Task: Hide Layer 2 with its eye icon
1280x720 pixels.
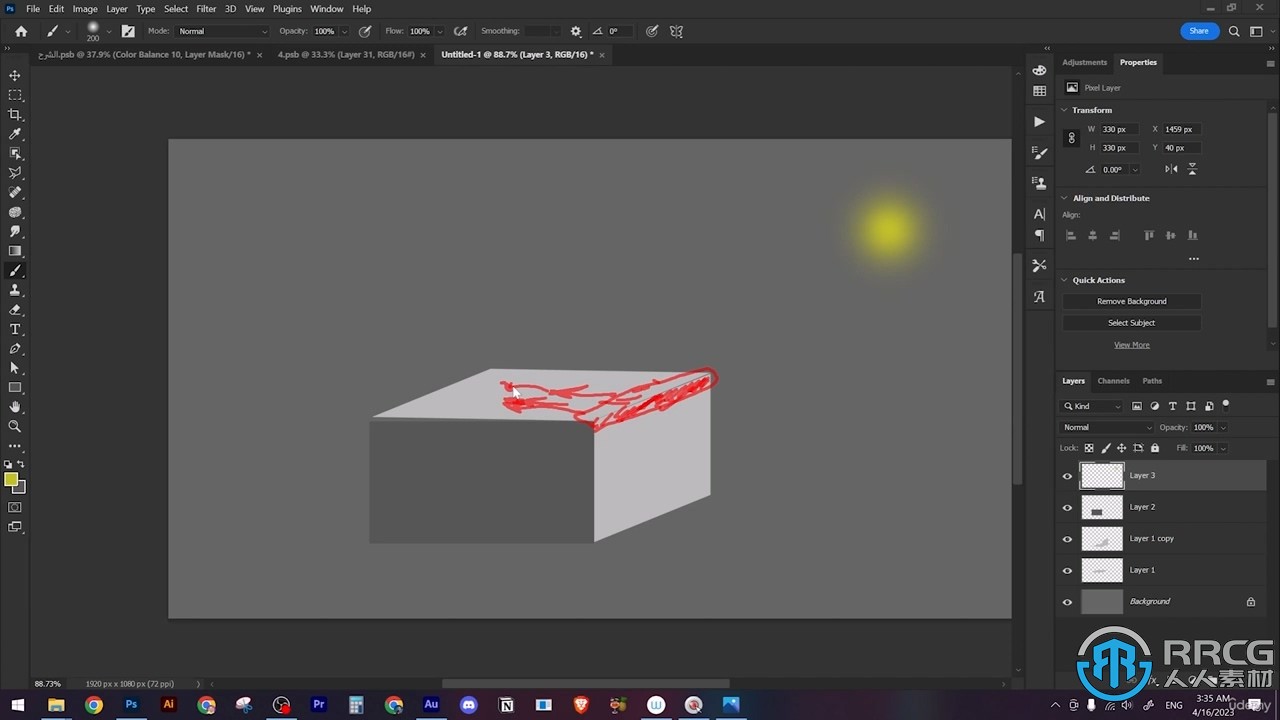Action: (x=1067, y=508)
